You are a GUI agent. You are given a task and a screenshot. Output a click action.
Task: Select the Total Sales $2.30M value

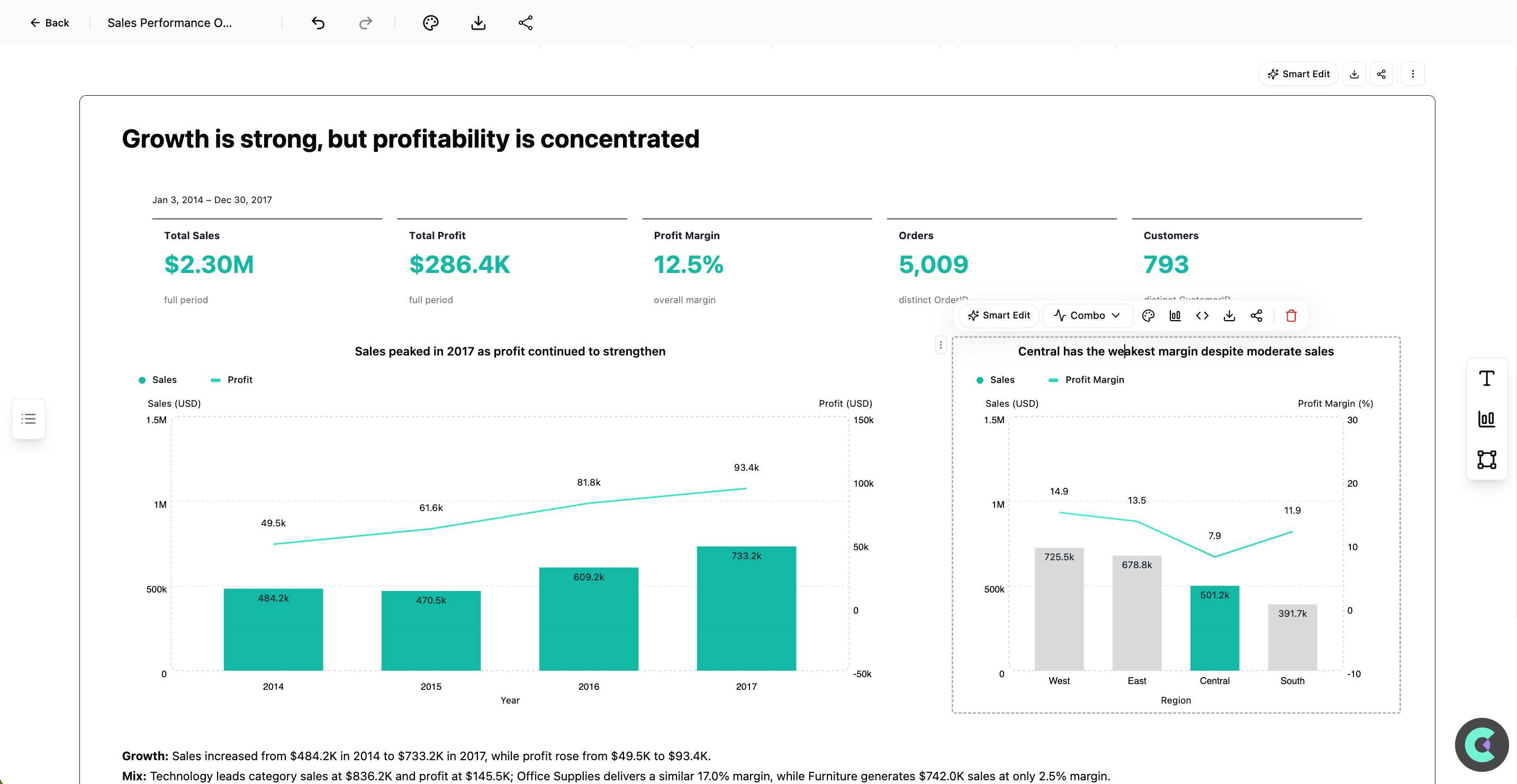[x=209, y=265]
